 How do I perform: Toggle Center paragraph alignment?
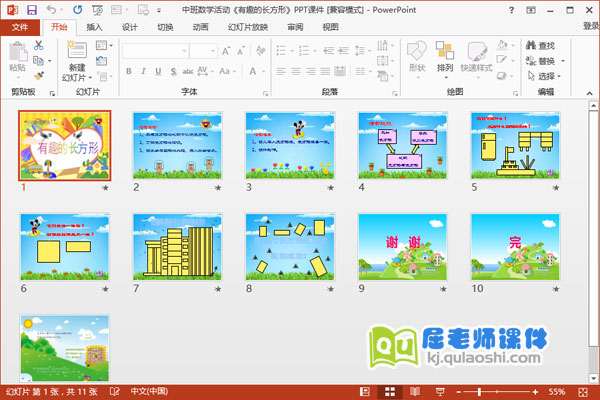[x=296, y=71]
